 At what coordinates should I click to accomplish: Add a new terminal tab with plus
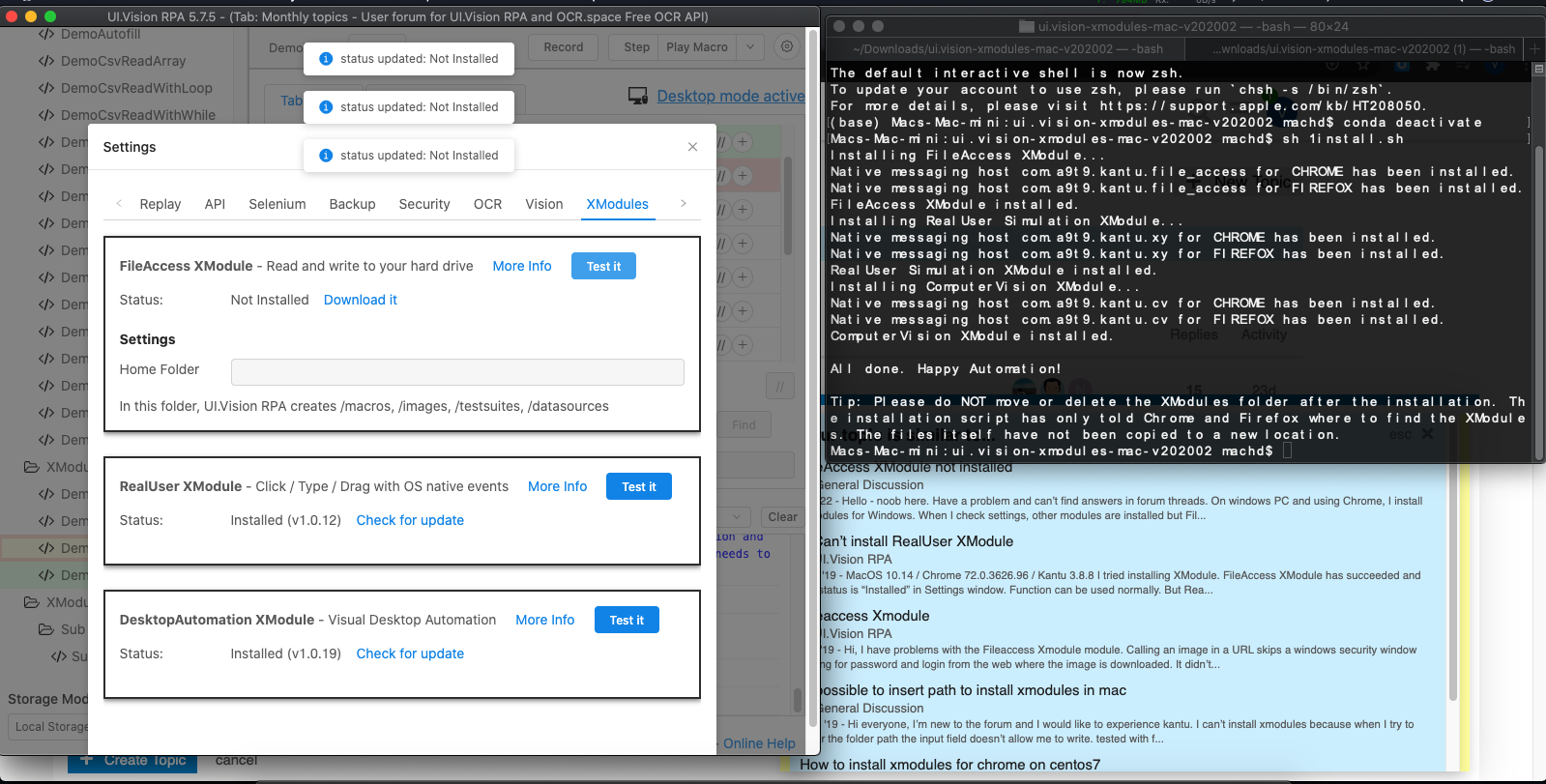[x=1534, y=48]
